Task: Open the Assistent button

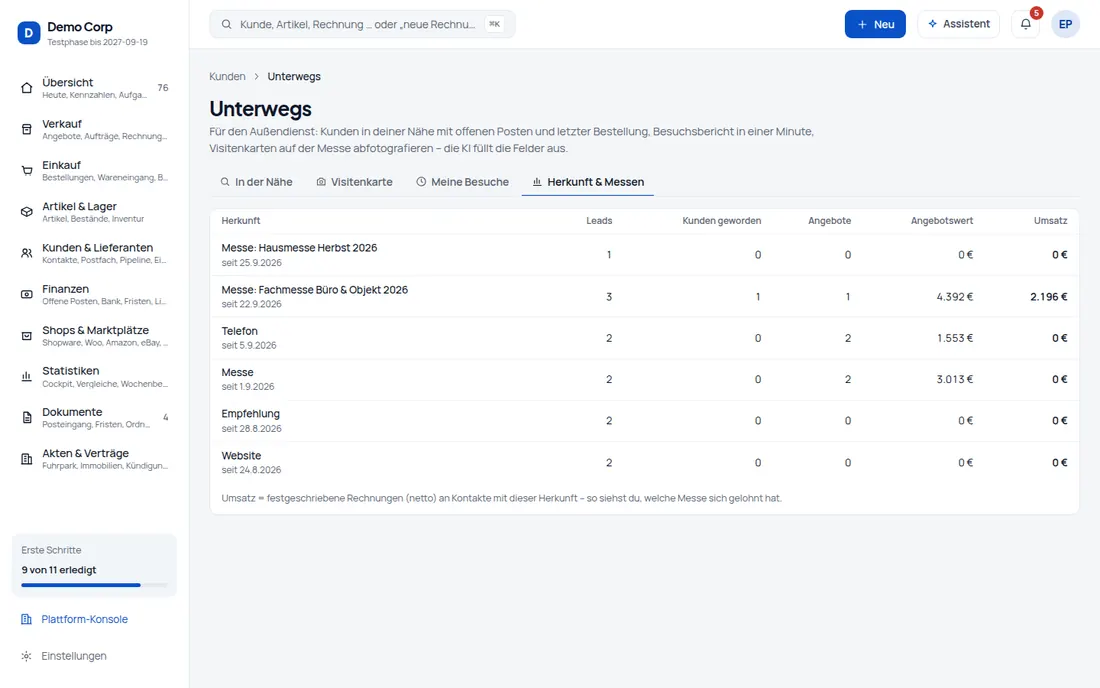Action: (x=958, y=24)
